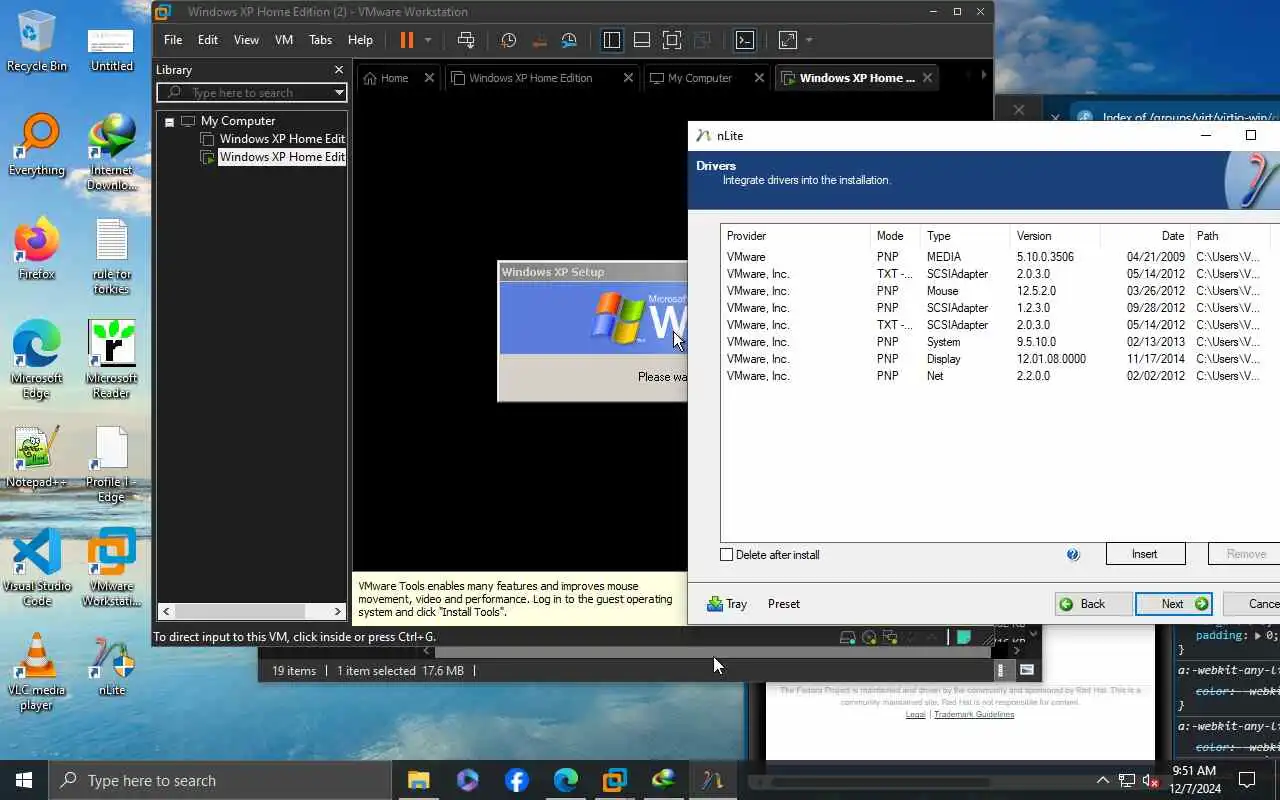Select the System driver 9.5.10.0 row
Viewport: 1280px width, 800px height.
click(1000, 342)
